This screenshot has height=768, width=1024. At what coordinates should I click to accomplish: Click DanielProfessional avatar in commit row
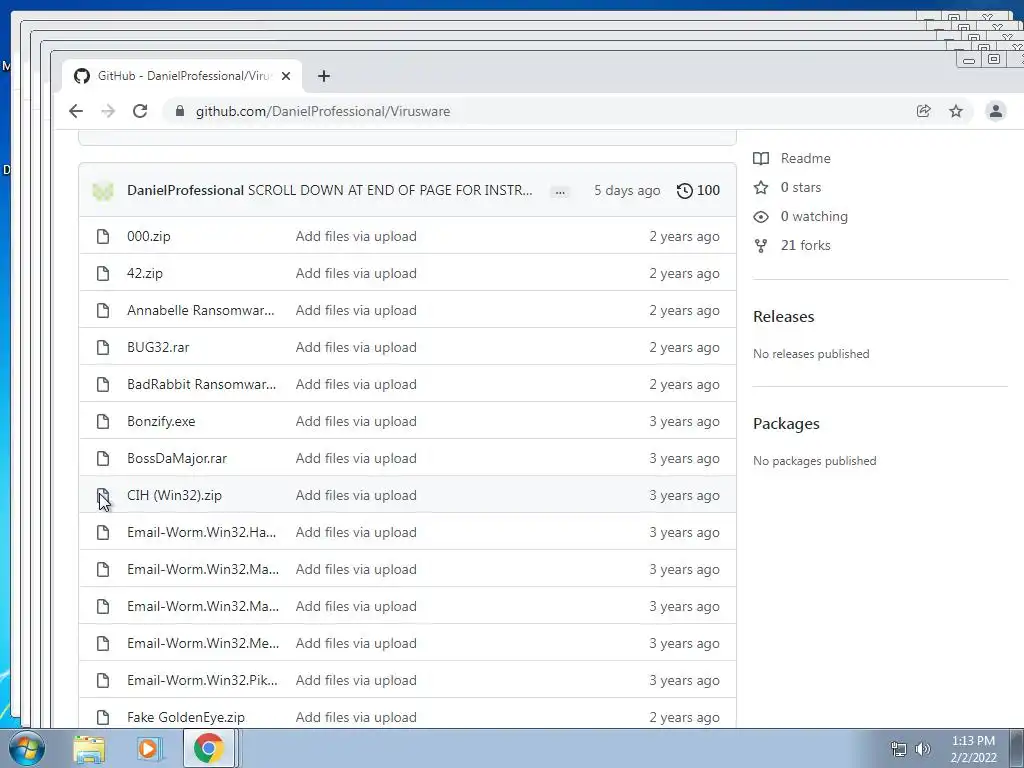(x=103, y=191)
